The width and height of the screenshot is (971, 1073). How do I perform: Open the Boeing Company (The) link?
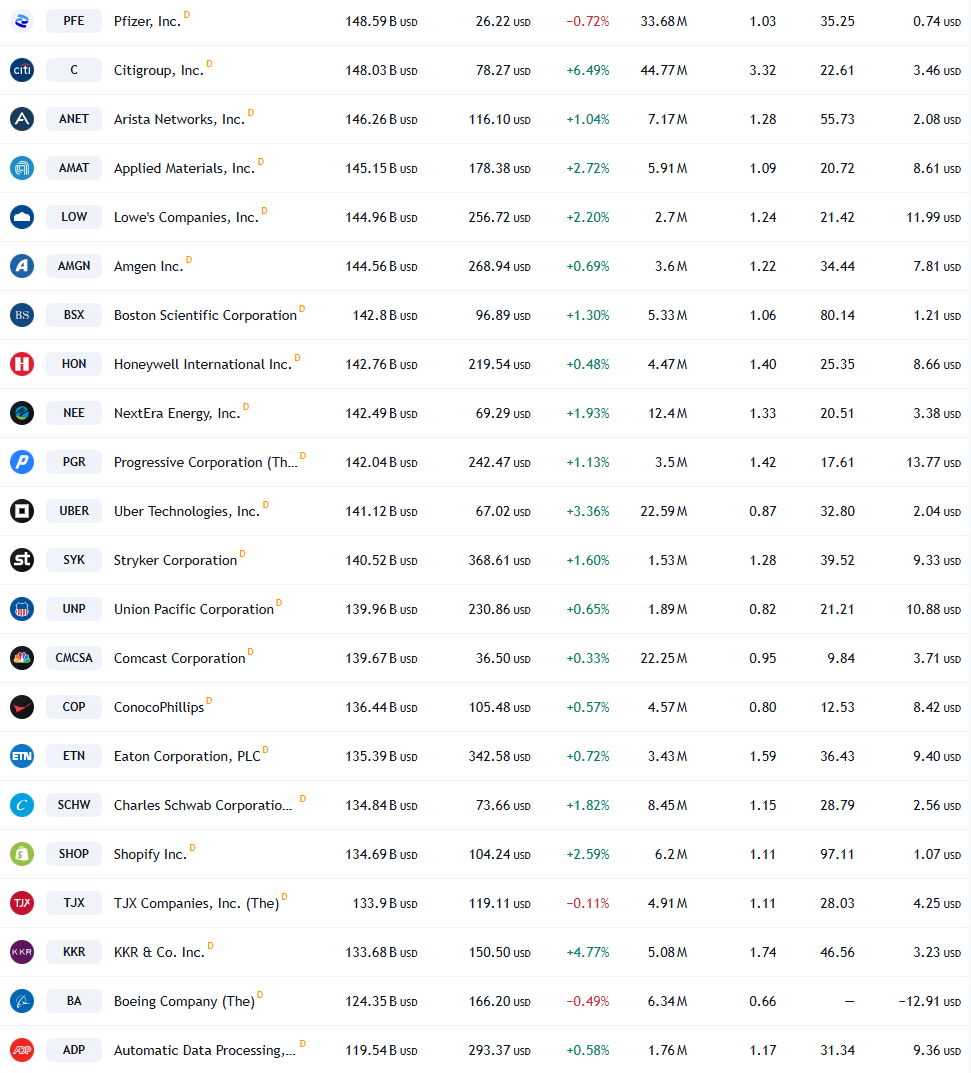point(184,1002)
